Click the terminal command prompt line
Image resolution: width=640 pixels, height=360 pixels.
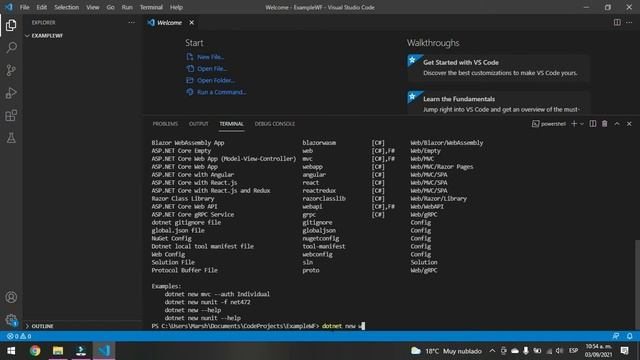click(258, 326)
